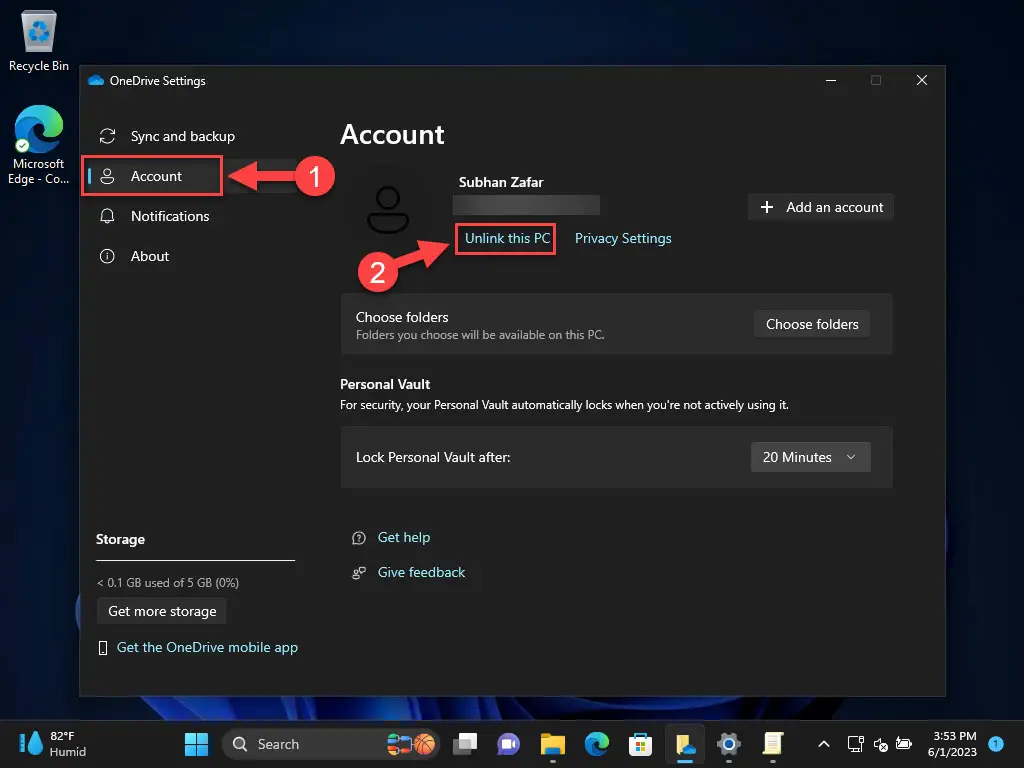The height and width of the screenshot is (768, 1024).
Task: Open the weather widget showing 82°F
Action: (52, 744)
